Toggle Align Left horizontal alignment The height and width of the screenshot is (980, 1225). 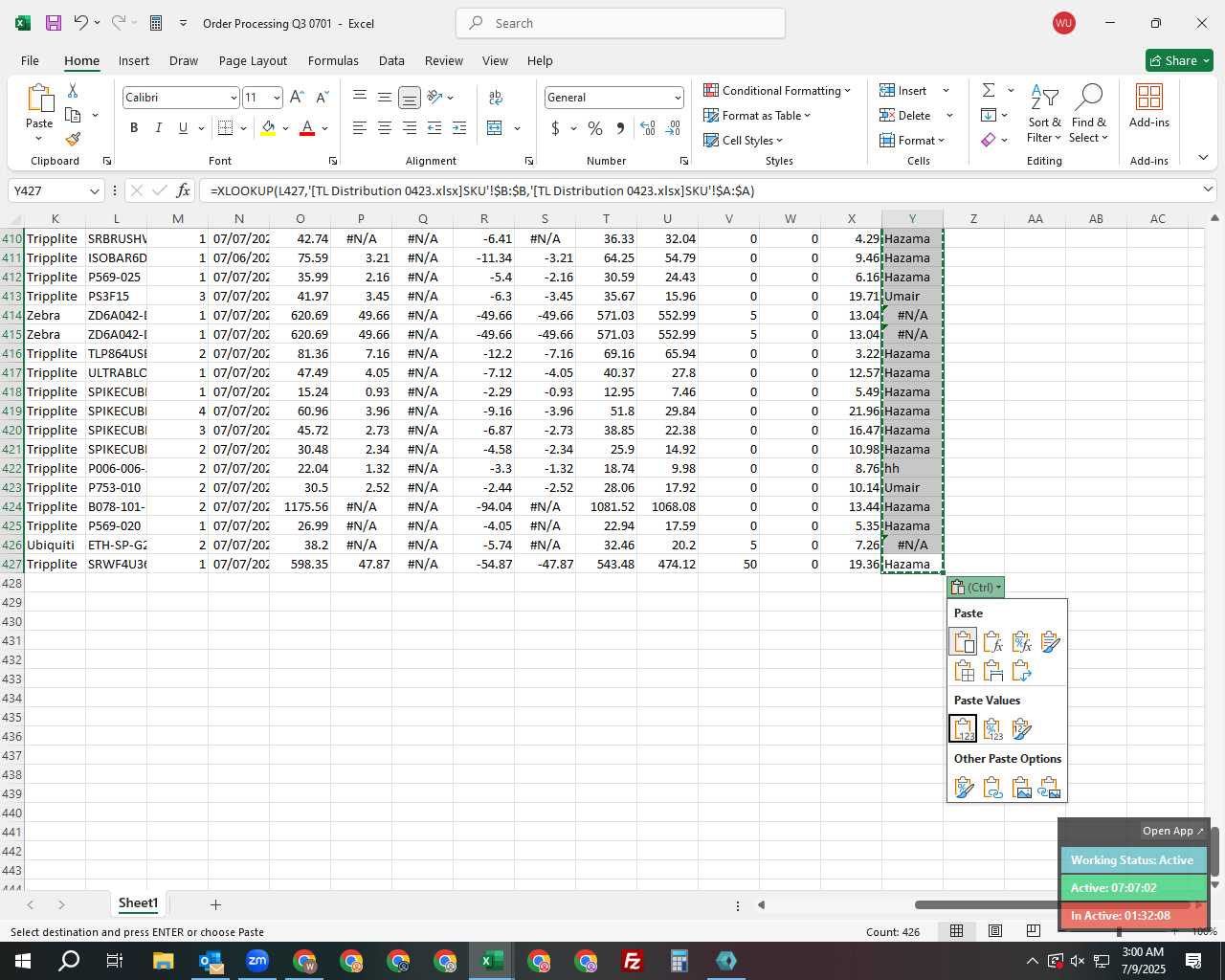[x=359, y=128]
